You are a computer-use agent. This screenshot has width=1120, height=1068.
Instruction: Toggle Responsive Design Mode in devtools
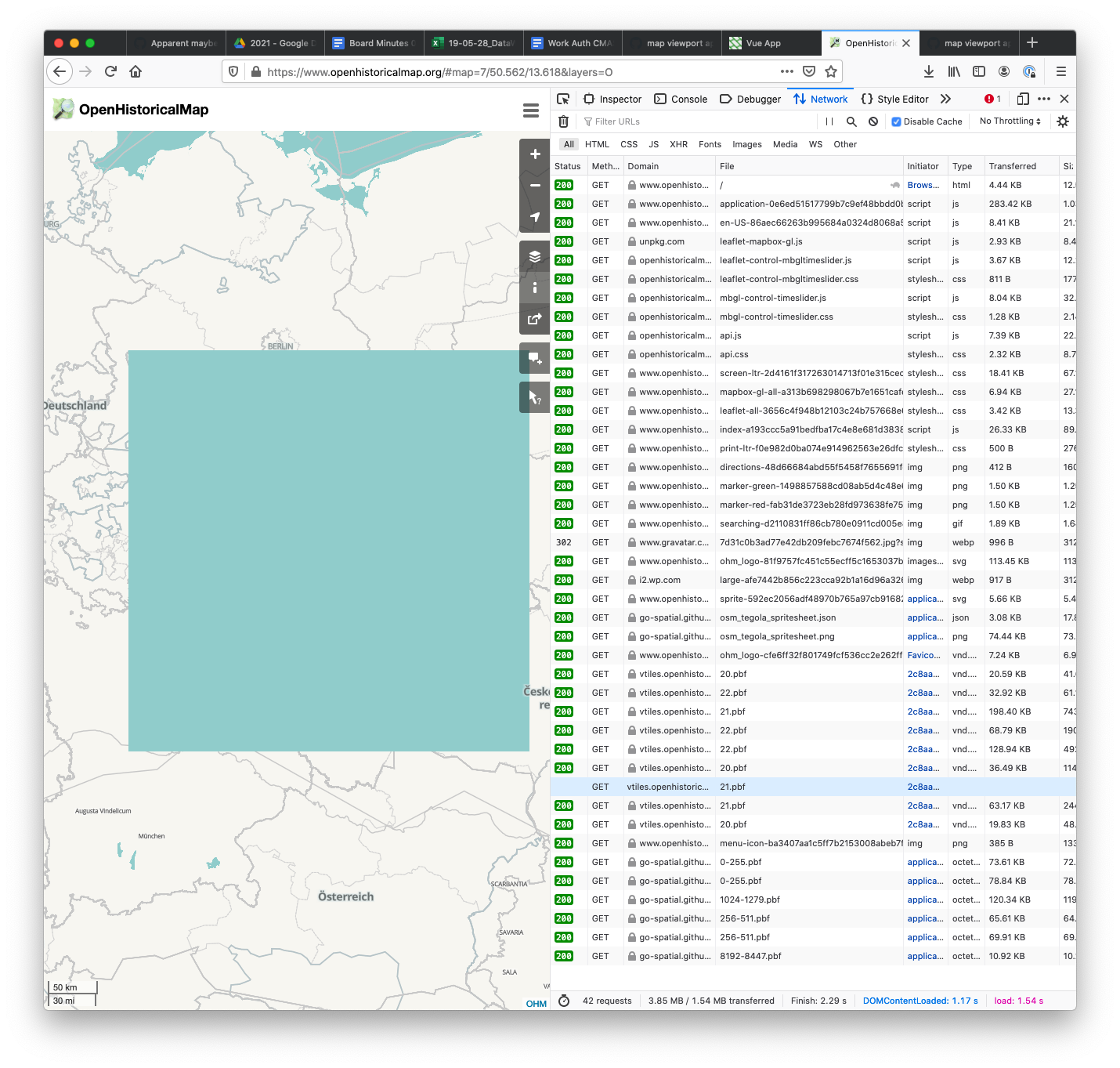click(1023, 100)
